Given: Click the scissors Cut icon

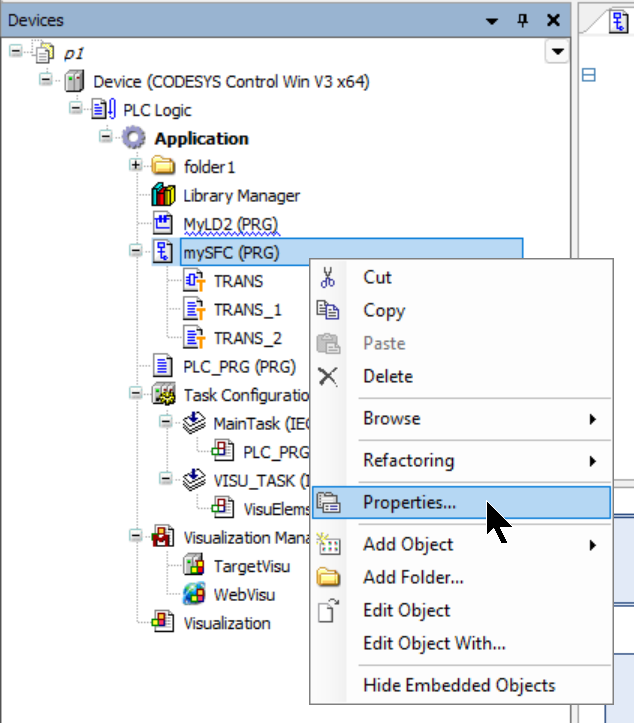Looking at the screenshot, I should (327, 277).
